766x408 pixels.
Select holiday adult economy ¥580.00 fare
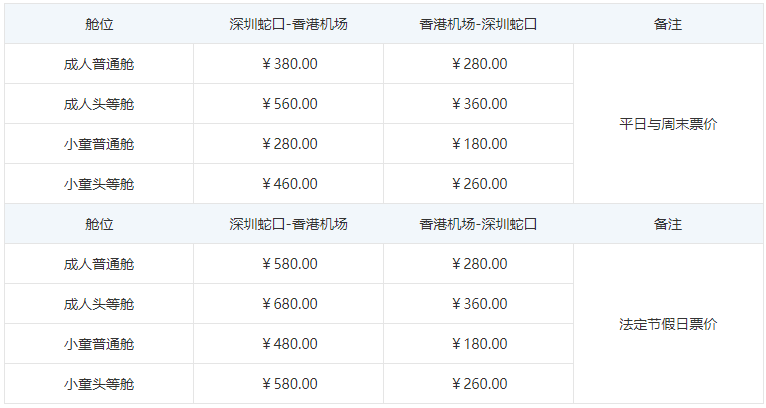[289, 264]
